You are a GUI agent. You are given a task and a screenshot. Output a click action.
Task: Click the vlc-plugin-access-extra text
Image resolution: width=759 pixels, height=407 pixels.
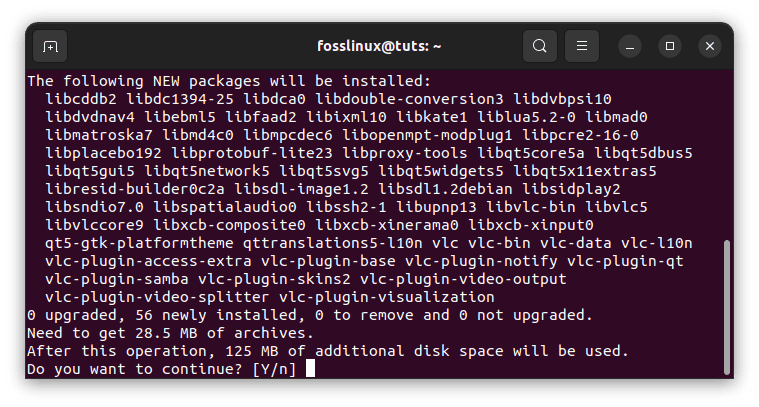click(148, 261)
